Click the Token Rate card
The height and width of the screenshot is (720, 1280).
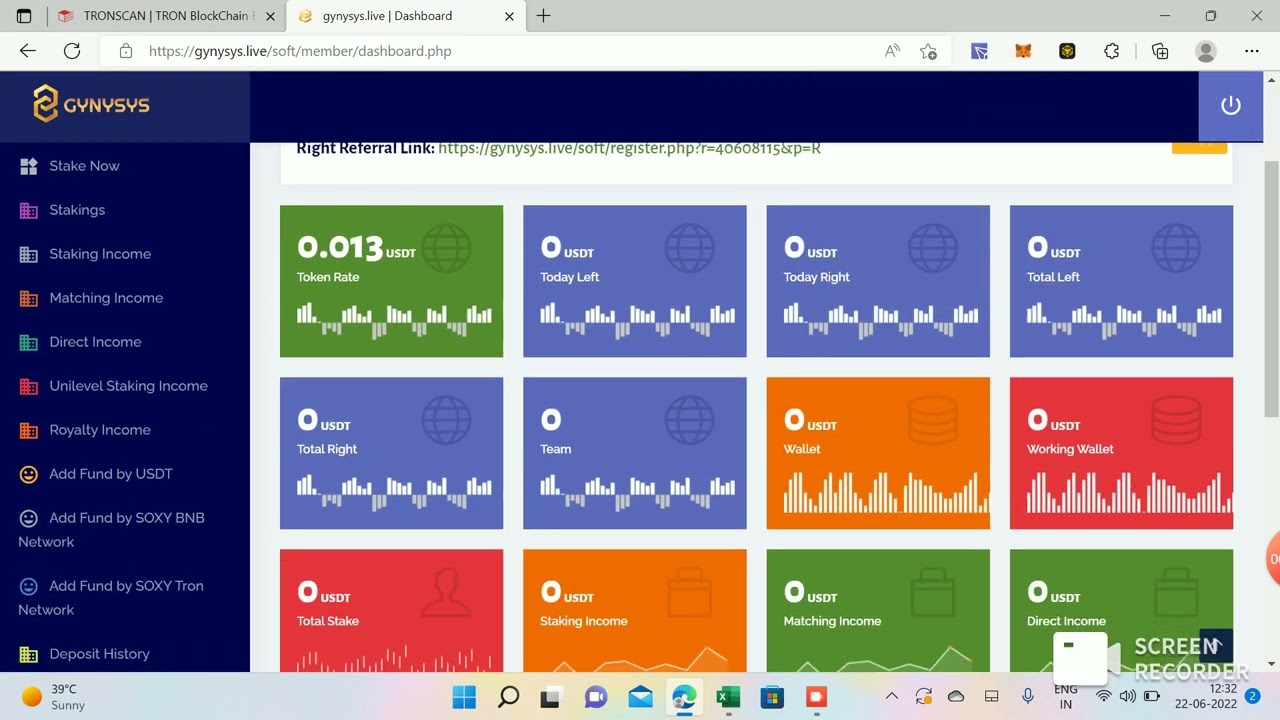coord(391,281)
